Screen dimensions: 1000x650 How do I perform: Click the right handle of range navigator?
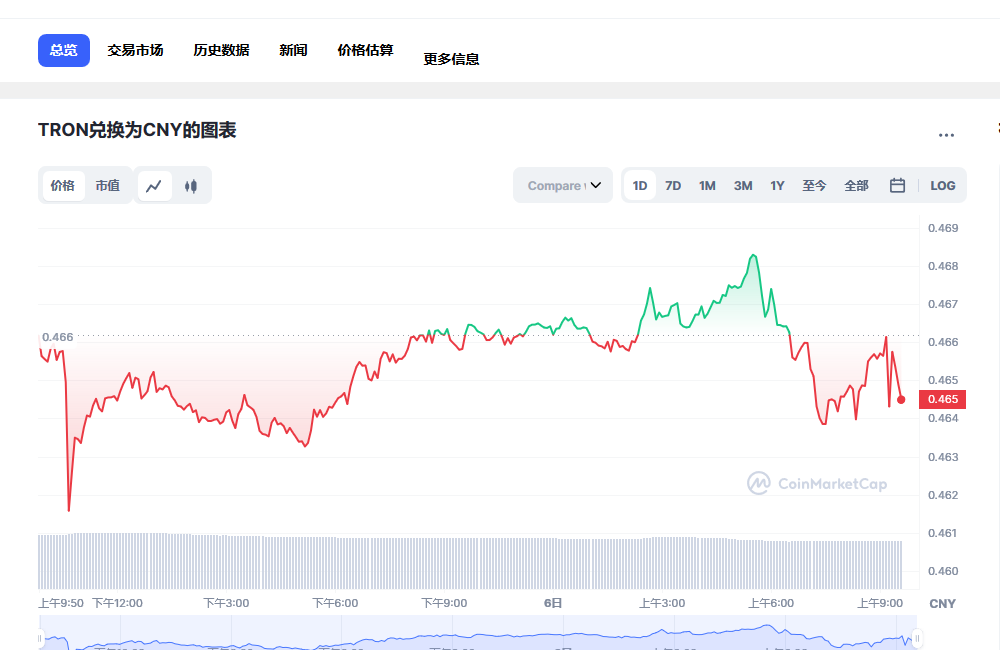coord(917,638)
